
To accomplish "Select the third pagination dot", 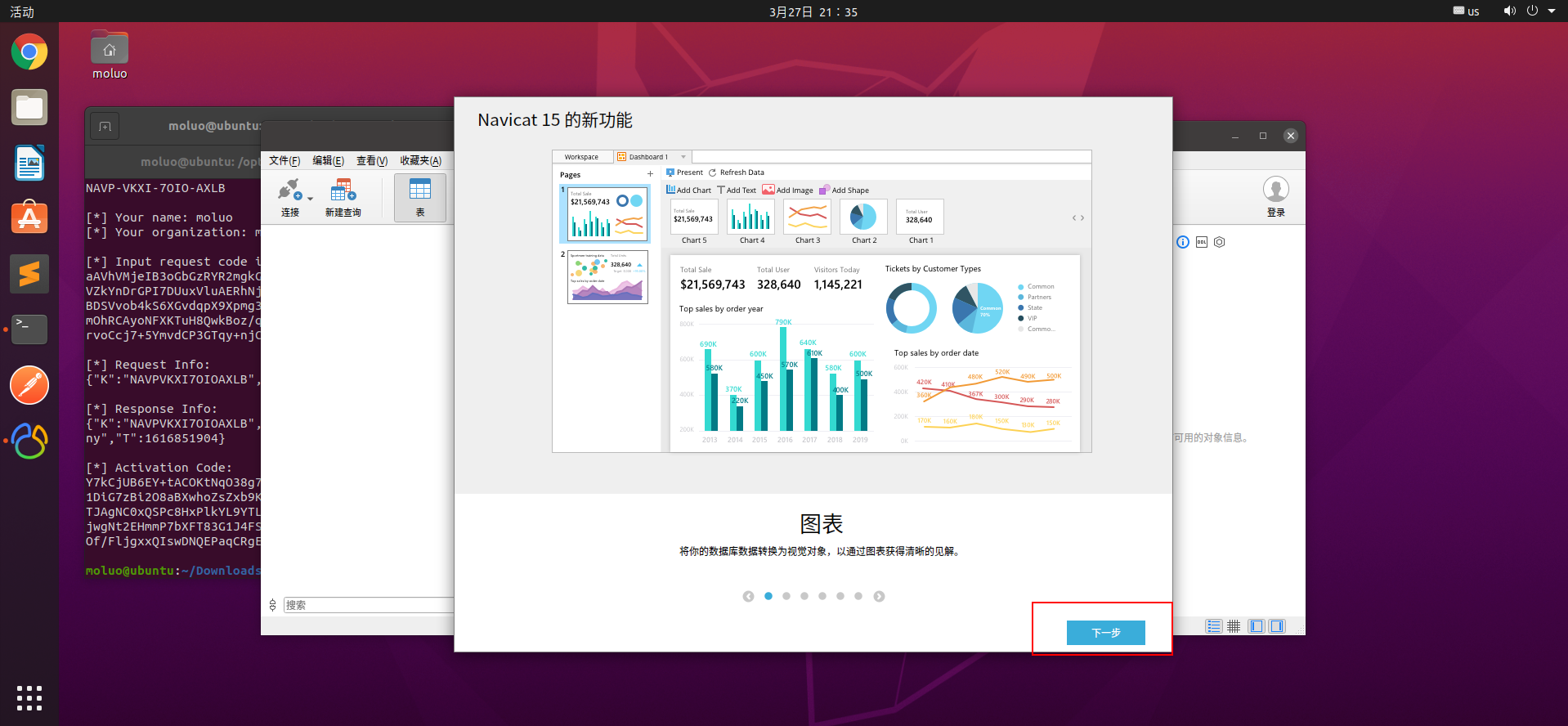I will pos(804,596).
